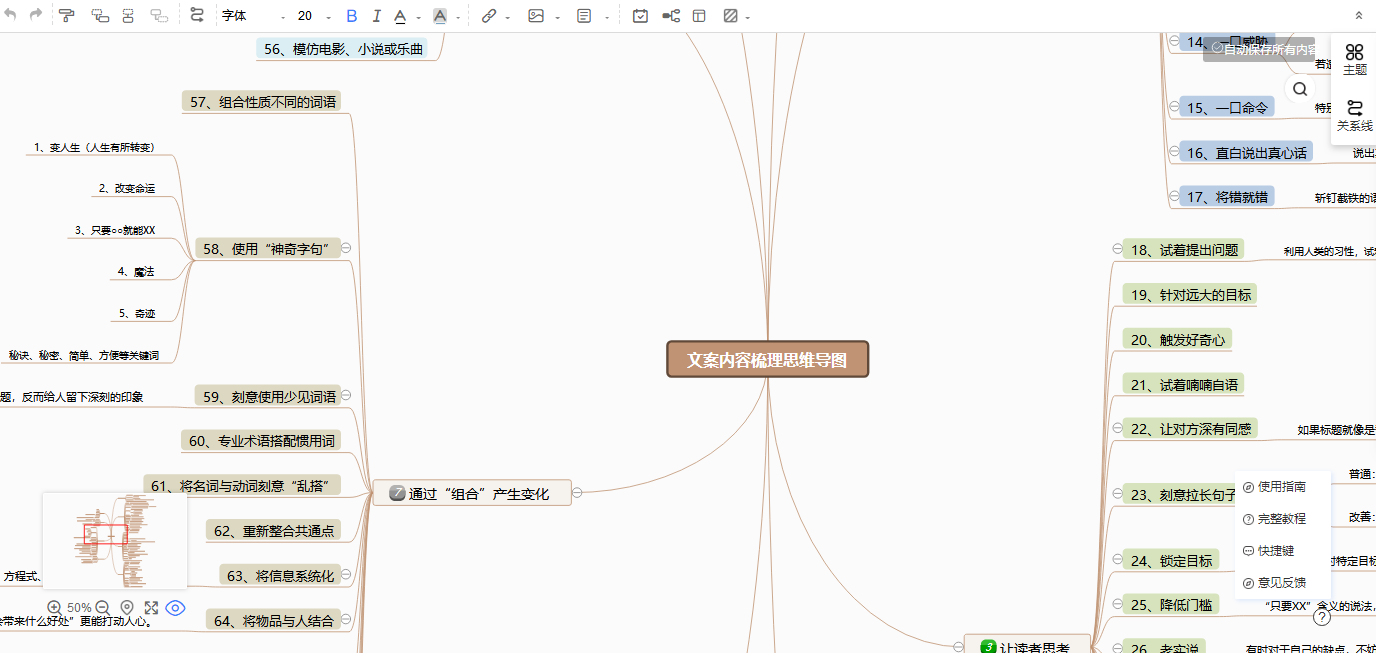Open the font color picker
This screenshot has width=1376, height=653.
400,16
